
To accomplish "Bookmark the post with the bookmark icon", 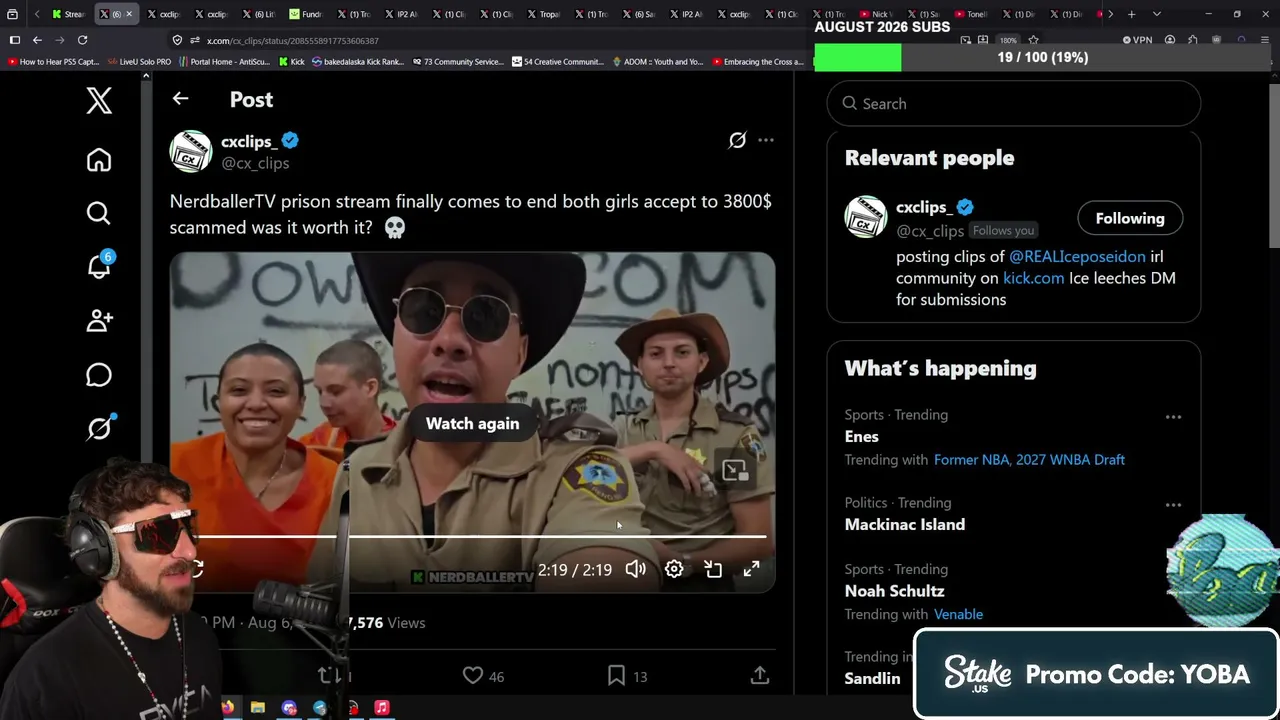I will coord(617,676).
